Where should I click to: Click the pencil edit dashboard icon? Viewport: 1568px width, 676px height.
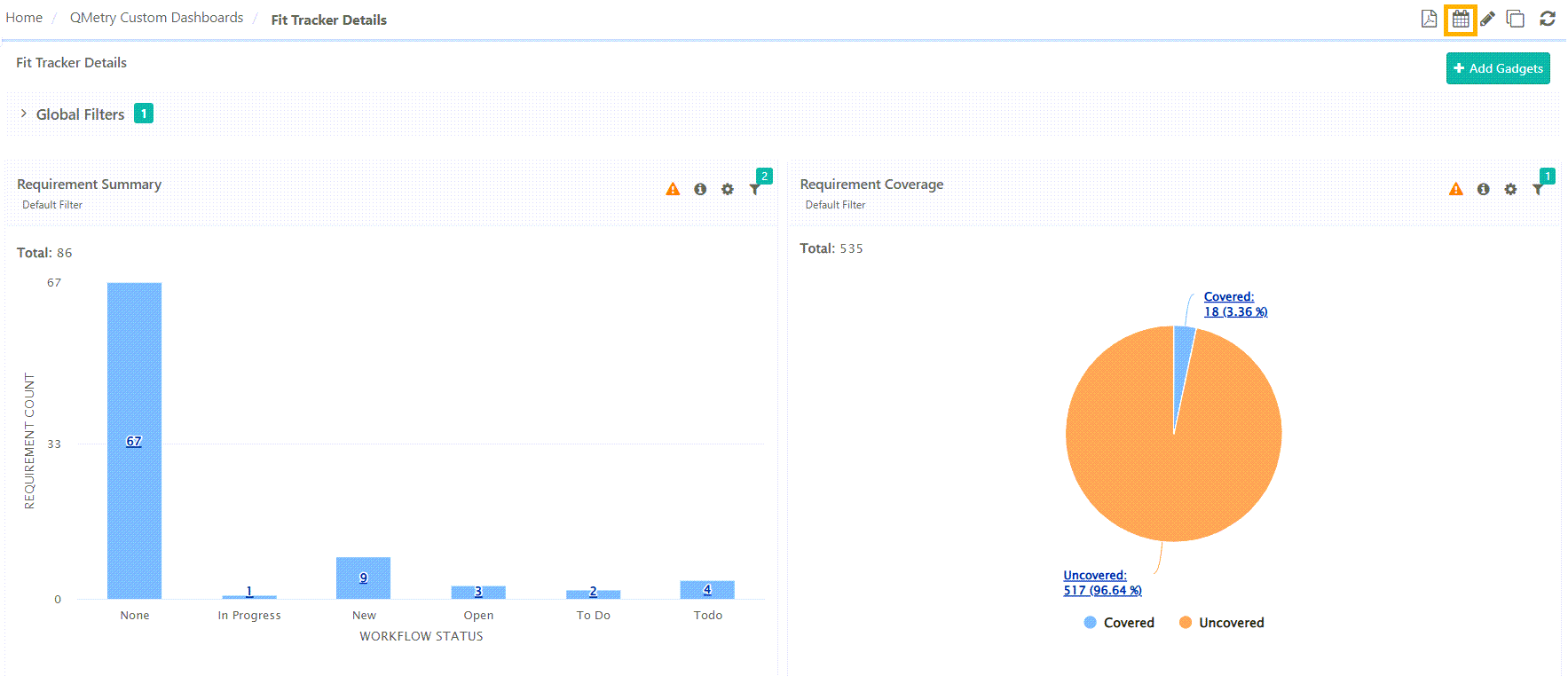coord(1488,19)
